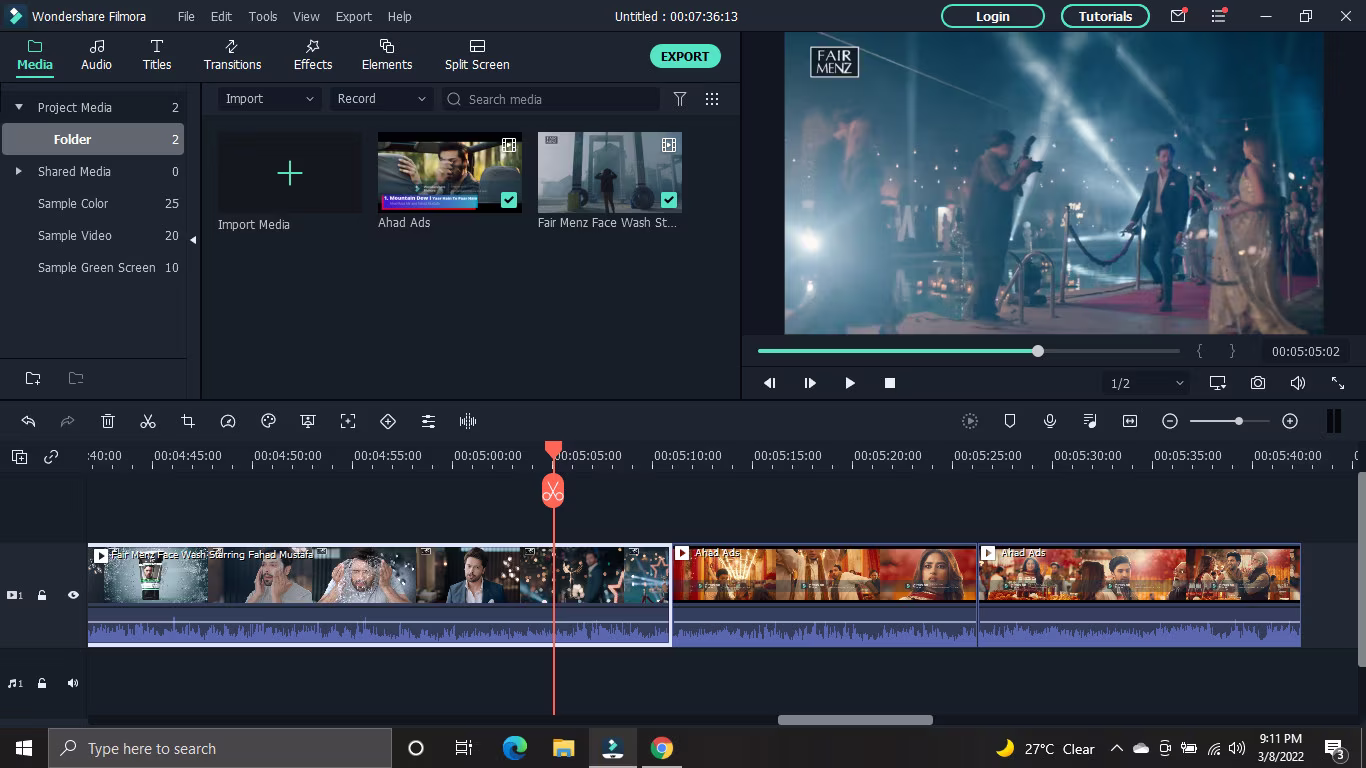This screenshot has height=768, width=1366.
Task: Open the Edit adjustments sliders icon
Action: [x=428, y=421]
